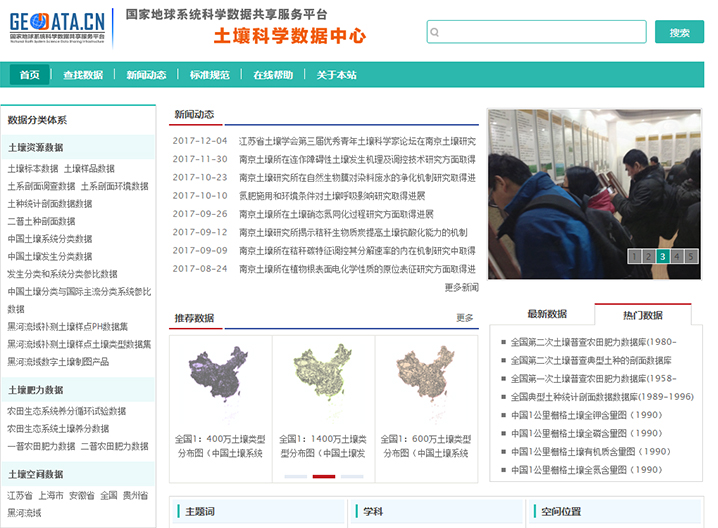Filter spatial data by 江苏省
718x528 pixels.
(x=20, y=495)
